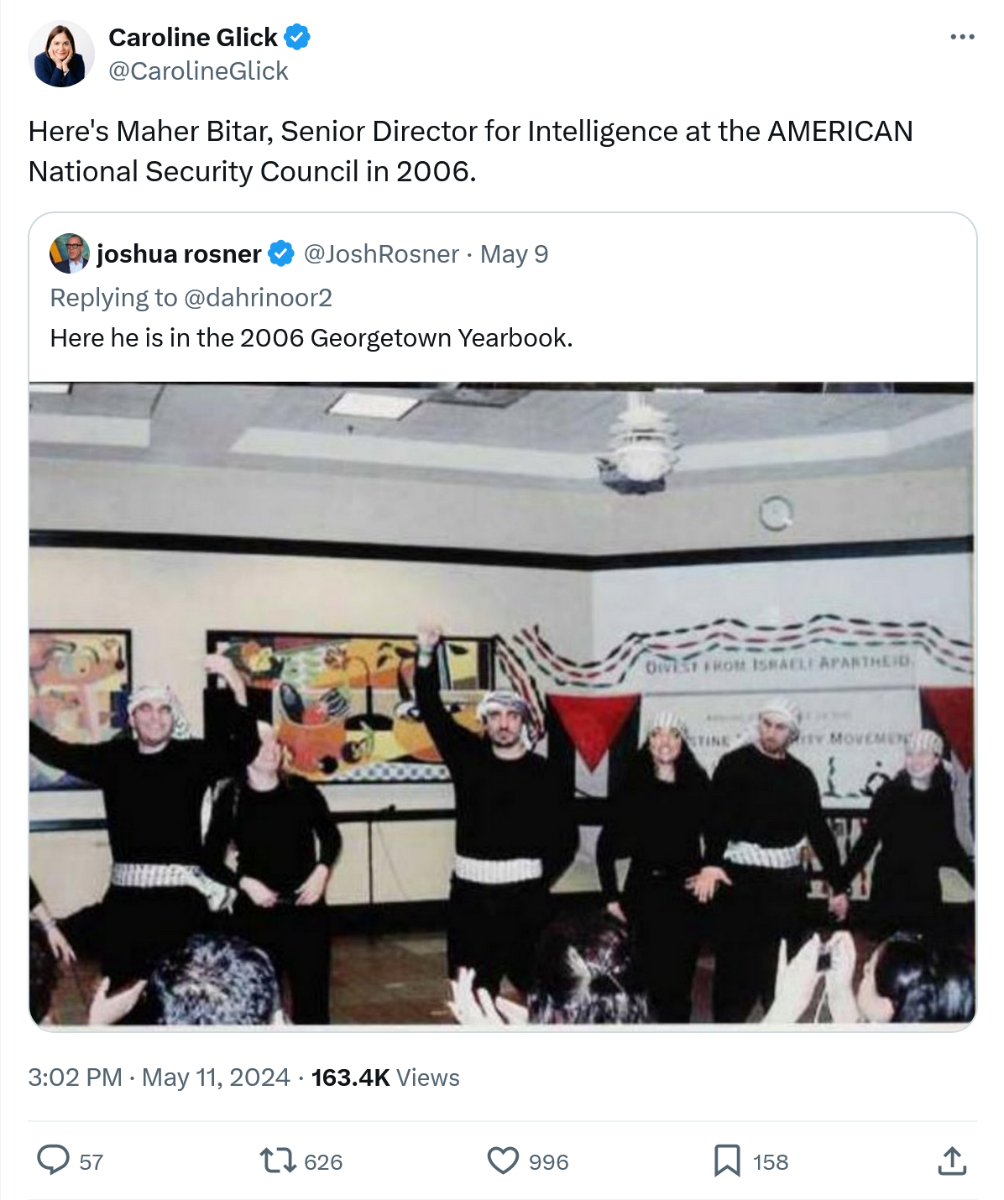
Task: Like the post with heart icon
Action: tap(501, 1160)
